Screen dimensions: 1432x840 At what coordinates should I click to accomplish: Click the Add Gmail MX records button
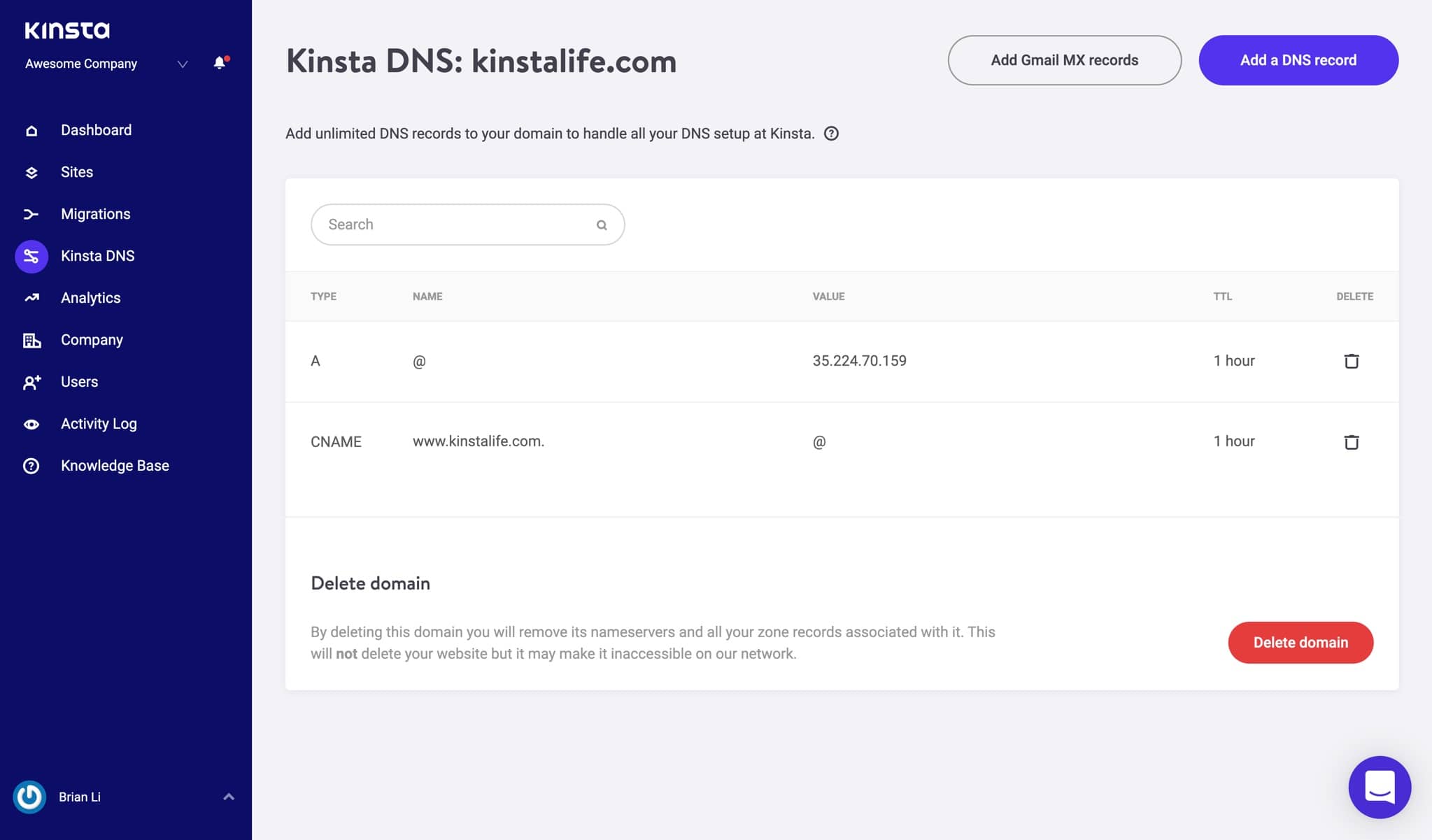[x=1064, y=60]
